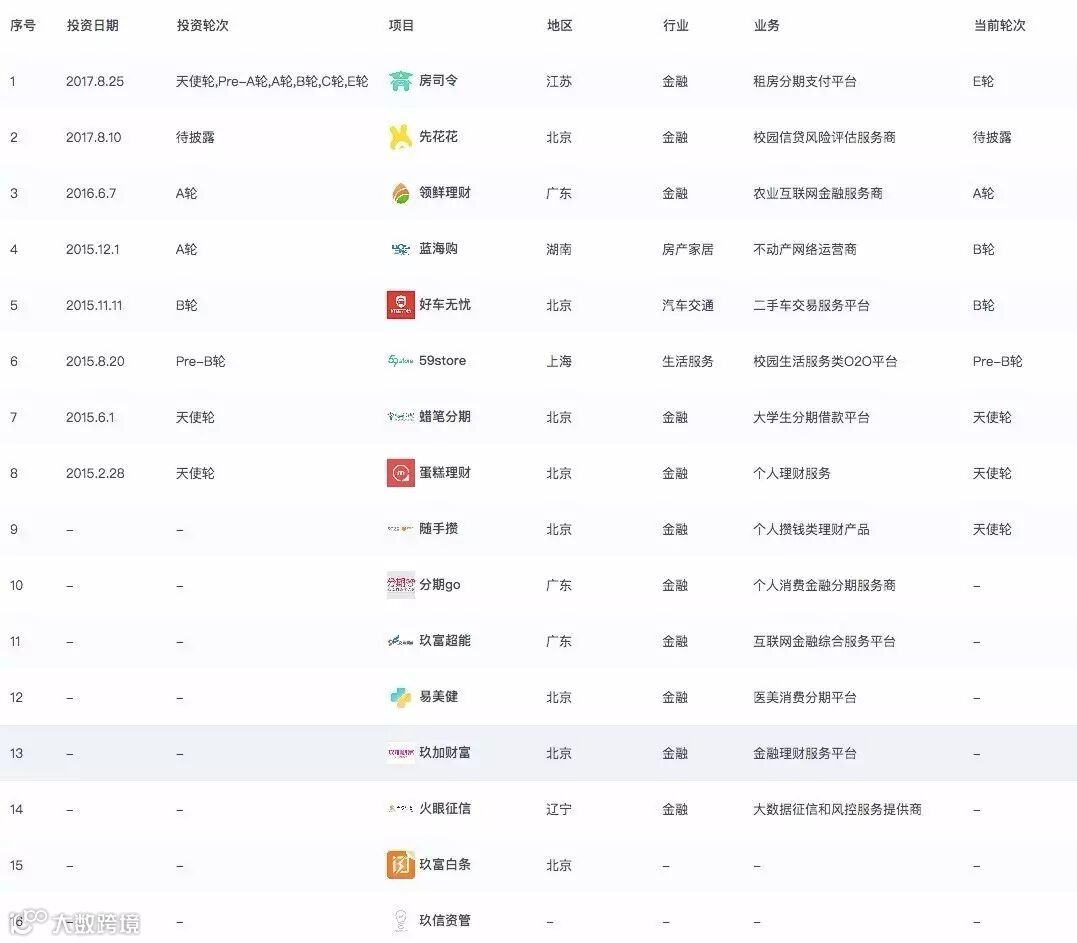Click the 玖富超能 logo icon
1077x943 pixels.
[x=400, y=641]
